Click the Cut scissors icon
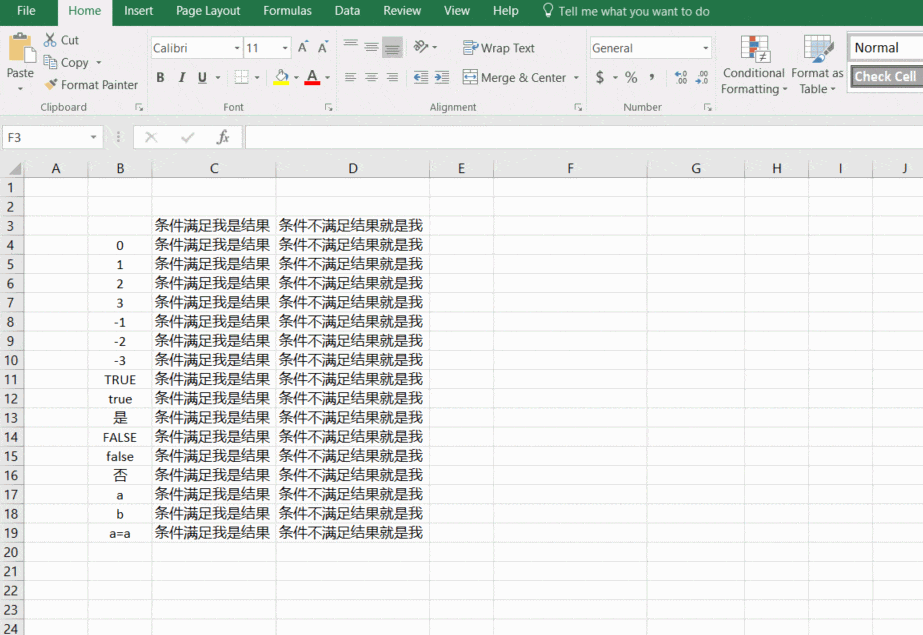The width and height of the screenshot is (923, 635). point(51,40)
